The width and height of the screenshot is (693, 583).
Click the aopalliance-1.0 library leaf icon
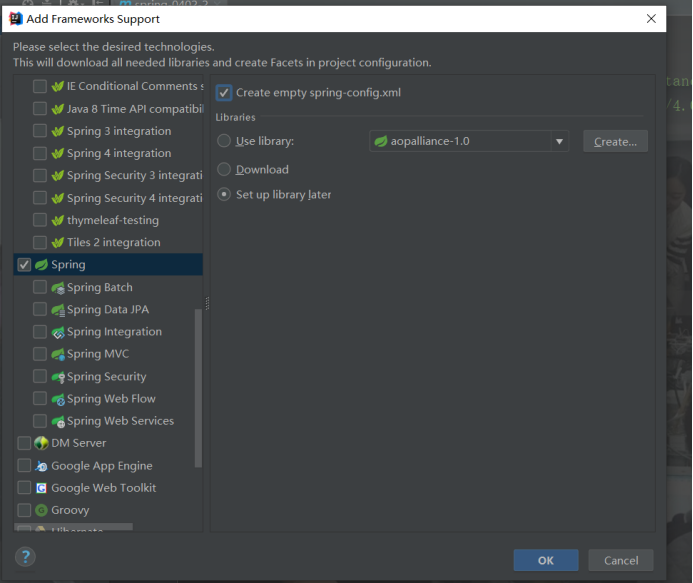[381, 141]
